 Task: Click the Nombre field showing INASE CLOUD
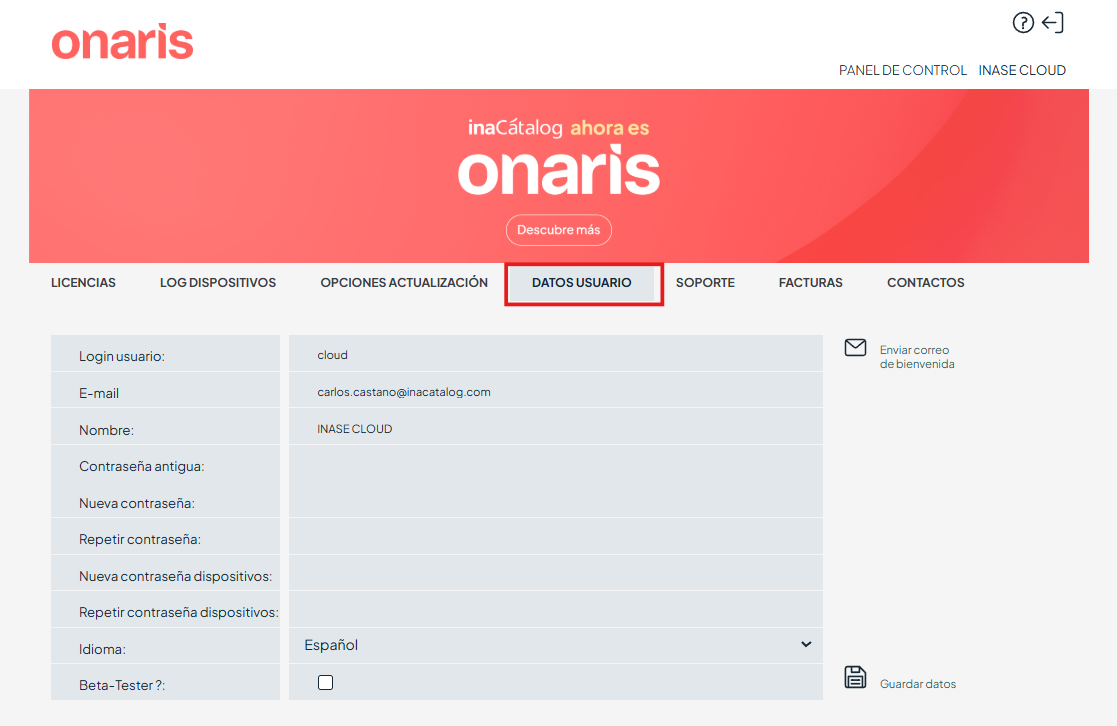[556, 428]
